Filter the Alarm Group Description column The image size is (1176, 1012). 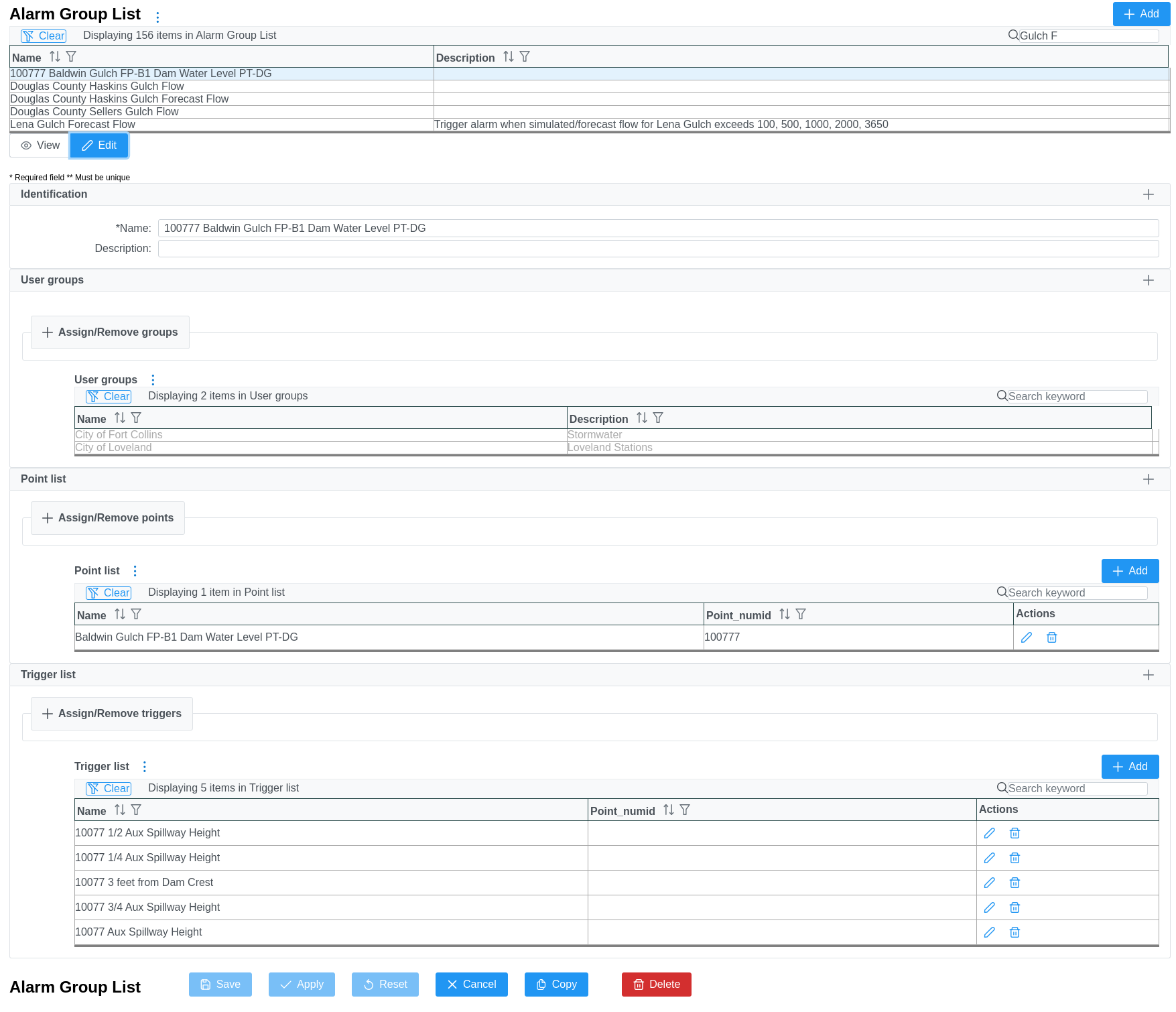pyautogui.click(x=525, y=57)
